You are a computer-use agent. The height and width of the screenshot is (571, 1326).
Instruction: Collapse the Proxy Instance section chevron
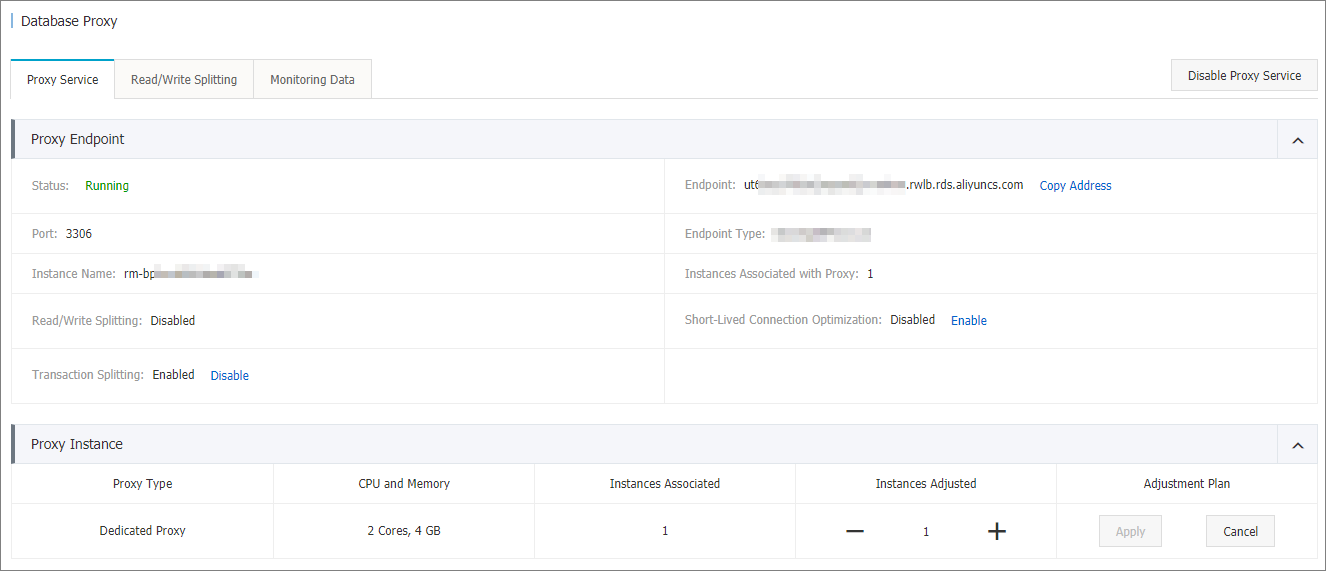coord(1297,445)
